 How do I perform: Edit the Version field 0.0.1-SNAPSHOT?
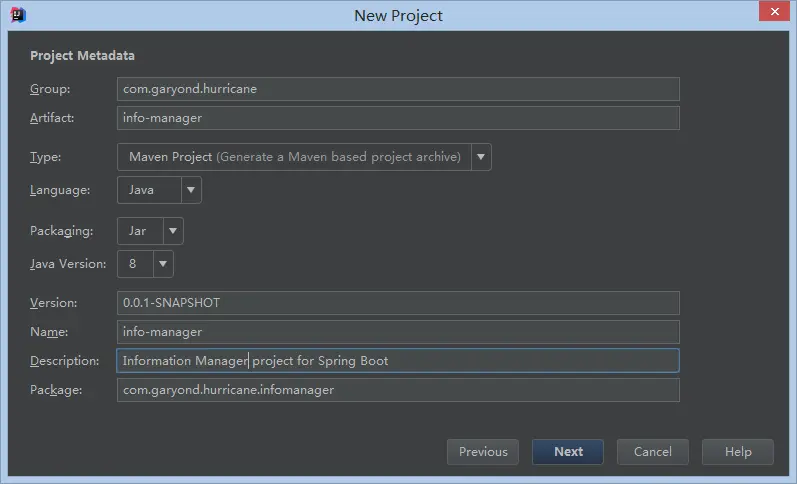pos(398,303)
